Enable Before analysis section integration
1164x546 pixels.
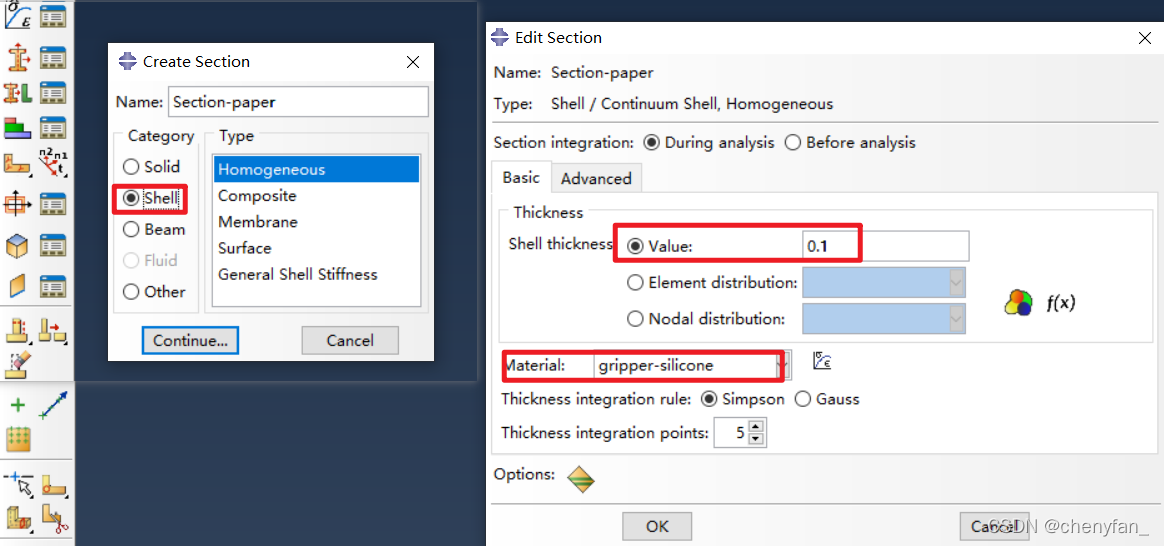[793, 142]
